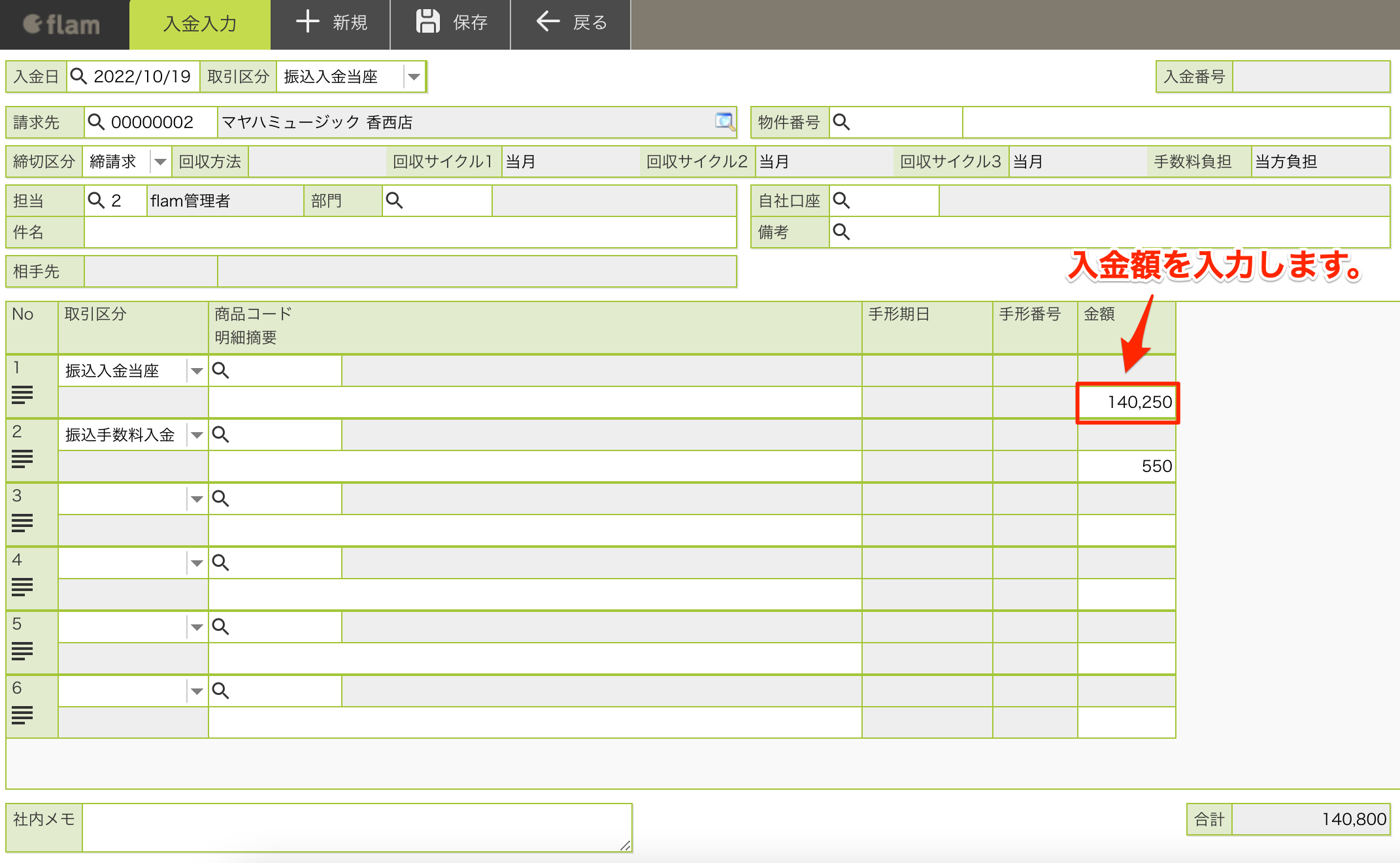This screenshot has width=1400, height=863.
Task: Open the 担当 search magnifier
Action: pos(96,201)
